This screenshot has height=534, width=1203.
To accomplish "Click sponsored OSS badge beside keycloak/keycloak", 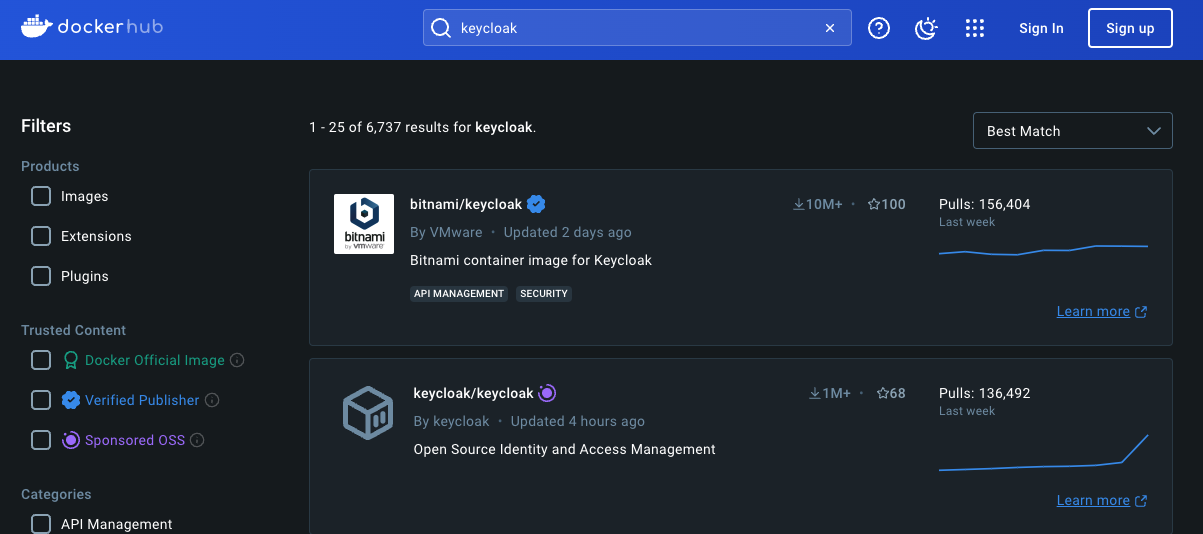I will click(548, 393).
